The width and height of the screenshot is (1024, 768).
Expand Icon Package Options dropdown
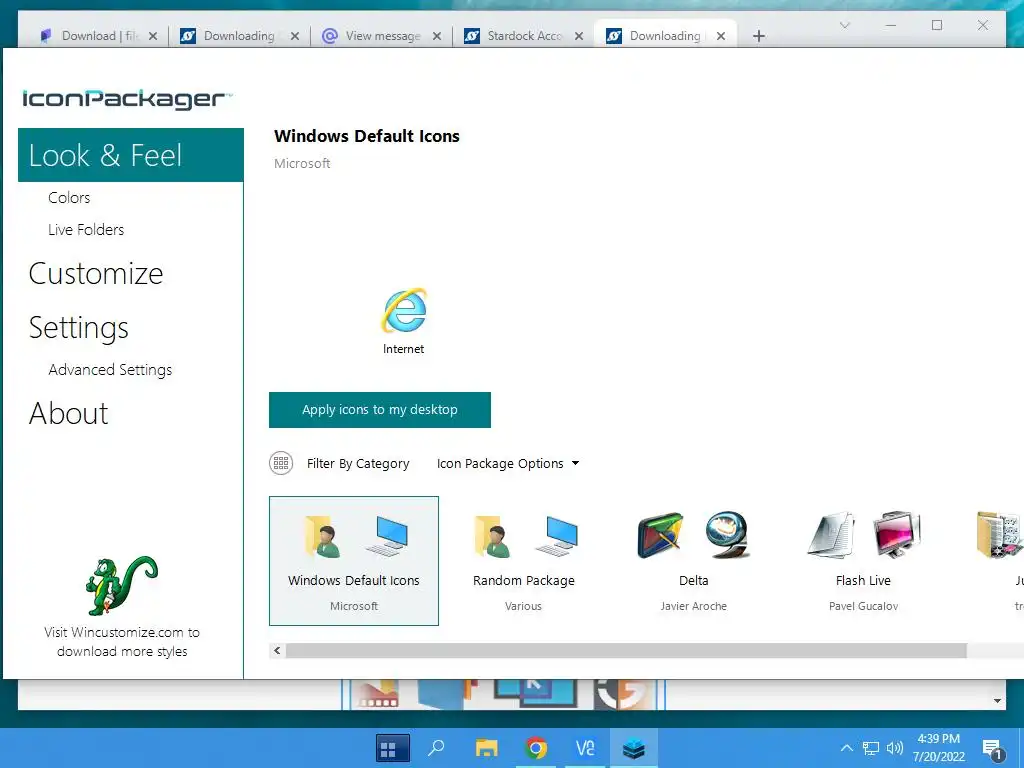pyautogui.click(x=508, y=464)
